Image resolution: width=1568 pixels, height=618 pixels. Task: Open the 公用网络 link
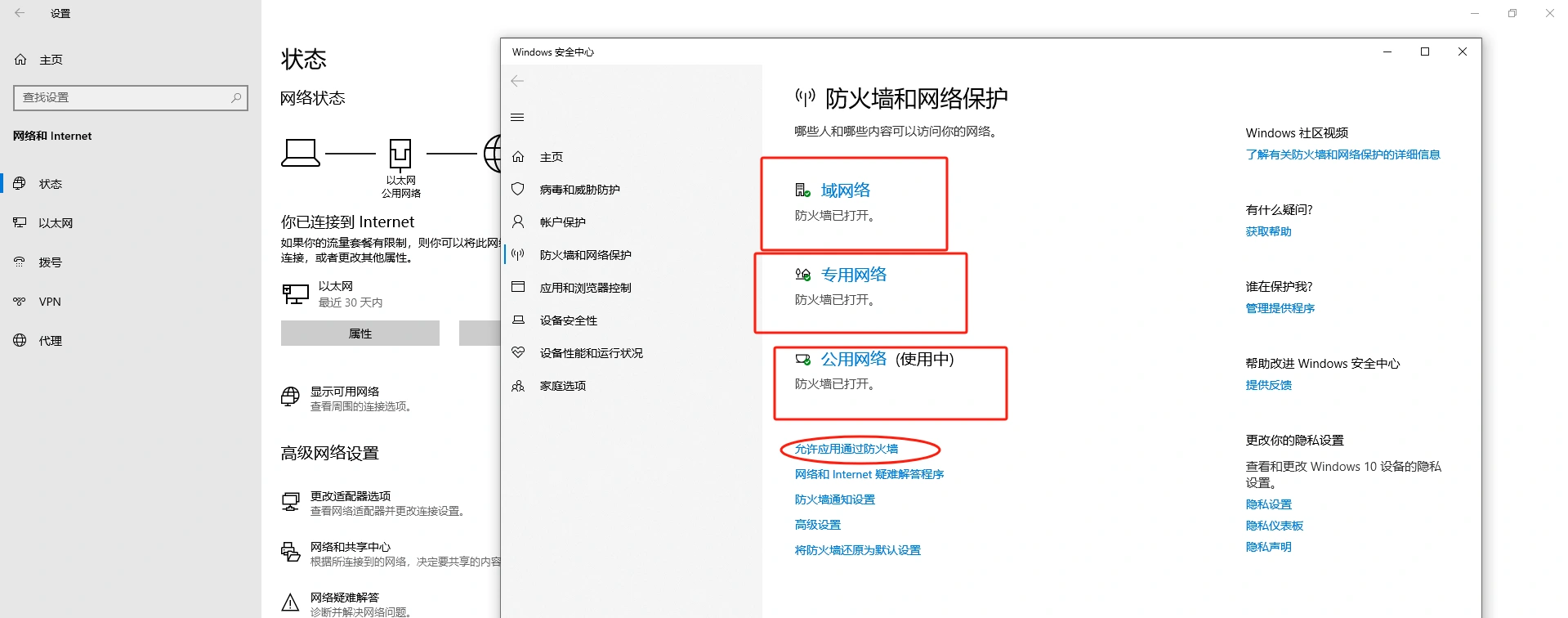click(x=854, y=359)
